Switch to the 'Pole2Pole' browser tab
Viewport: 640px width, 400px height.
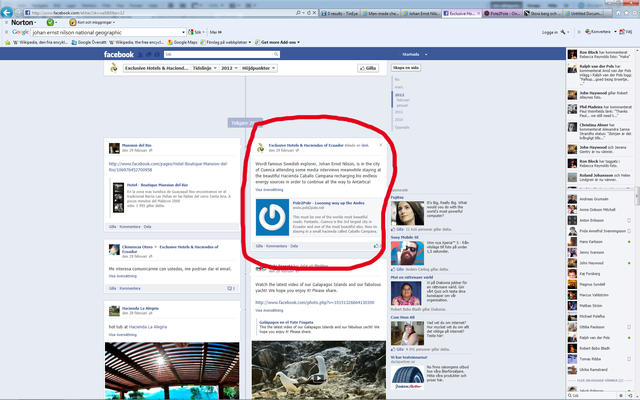502,13
